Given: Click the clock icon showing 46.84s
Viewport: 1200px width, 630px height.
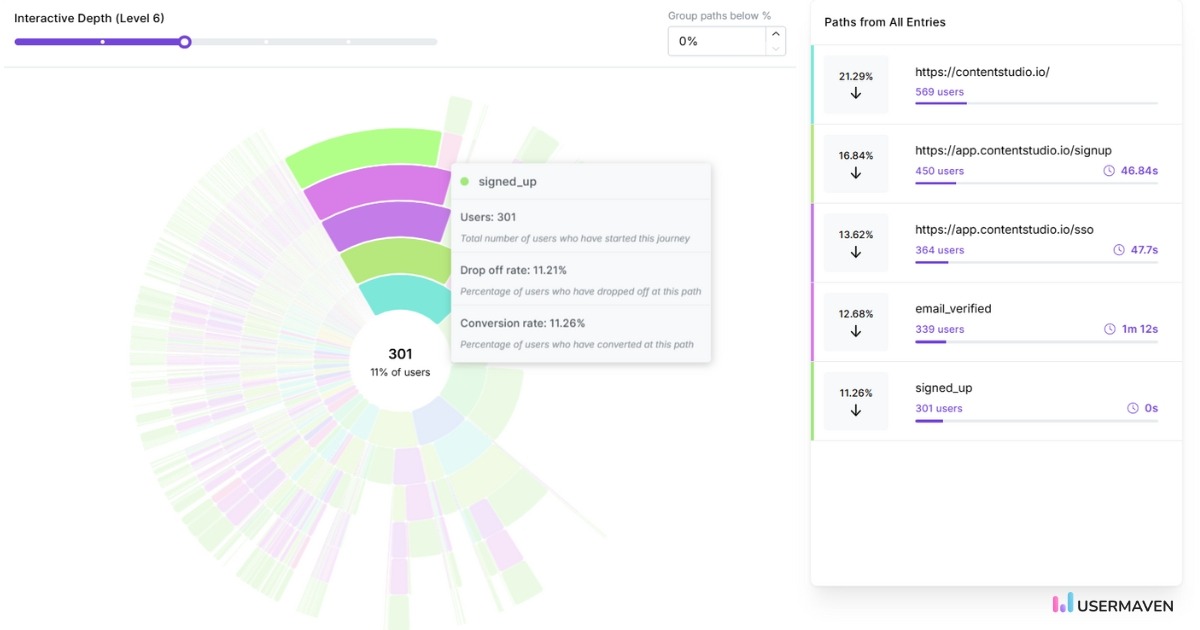Looking at the screenshot, I should [1110, 170].
